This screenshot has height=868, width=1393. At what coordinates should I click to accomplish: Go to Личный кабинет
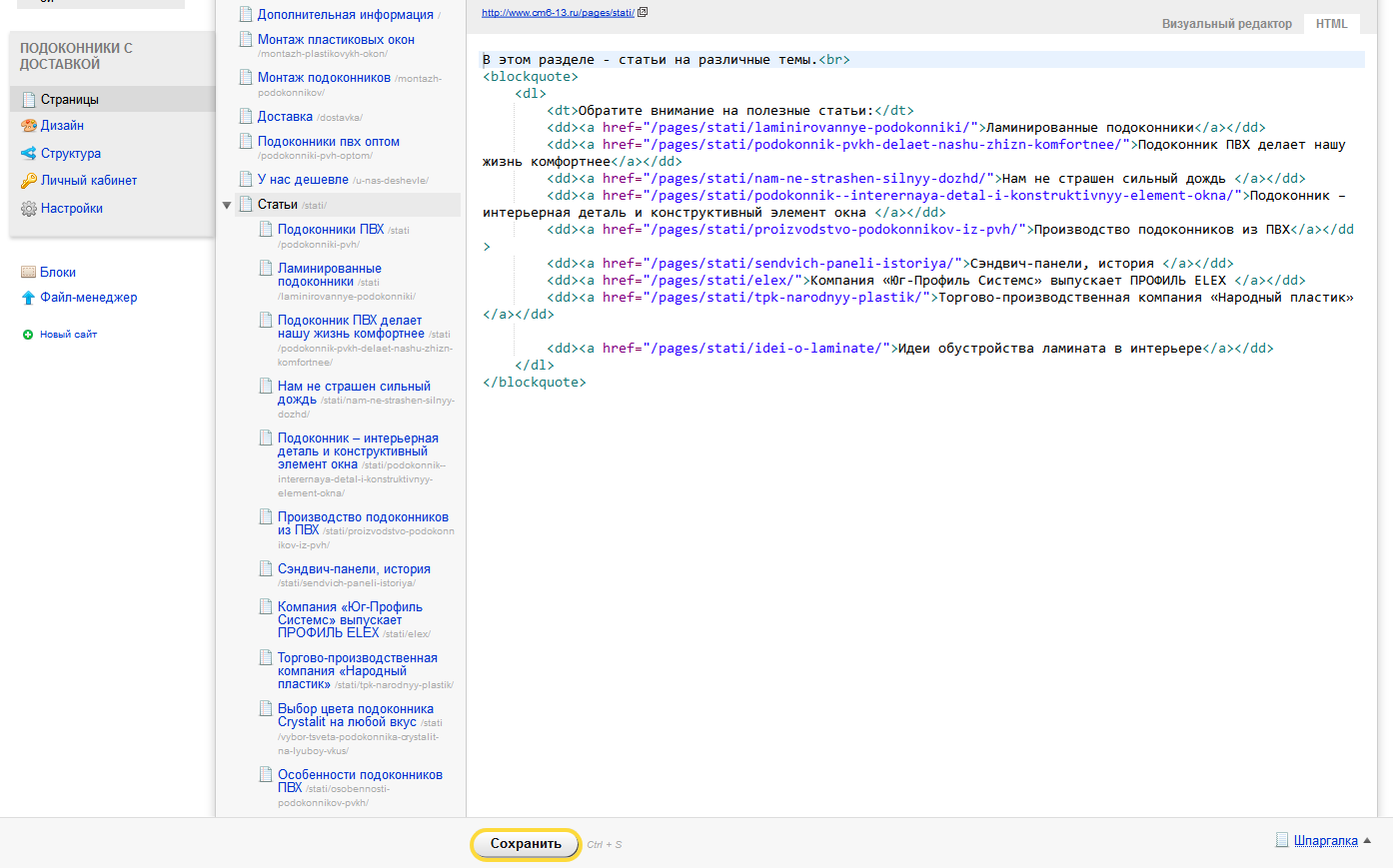tap(89, 181)
